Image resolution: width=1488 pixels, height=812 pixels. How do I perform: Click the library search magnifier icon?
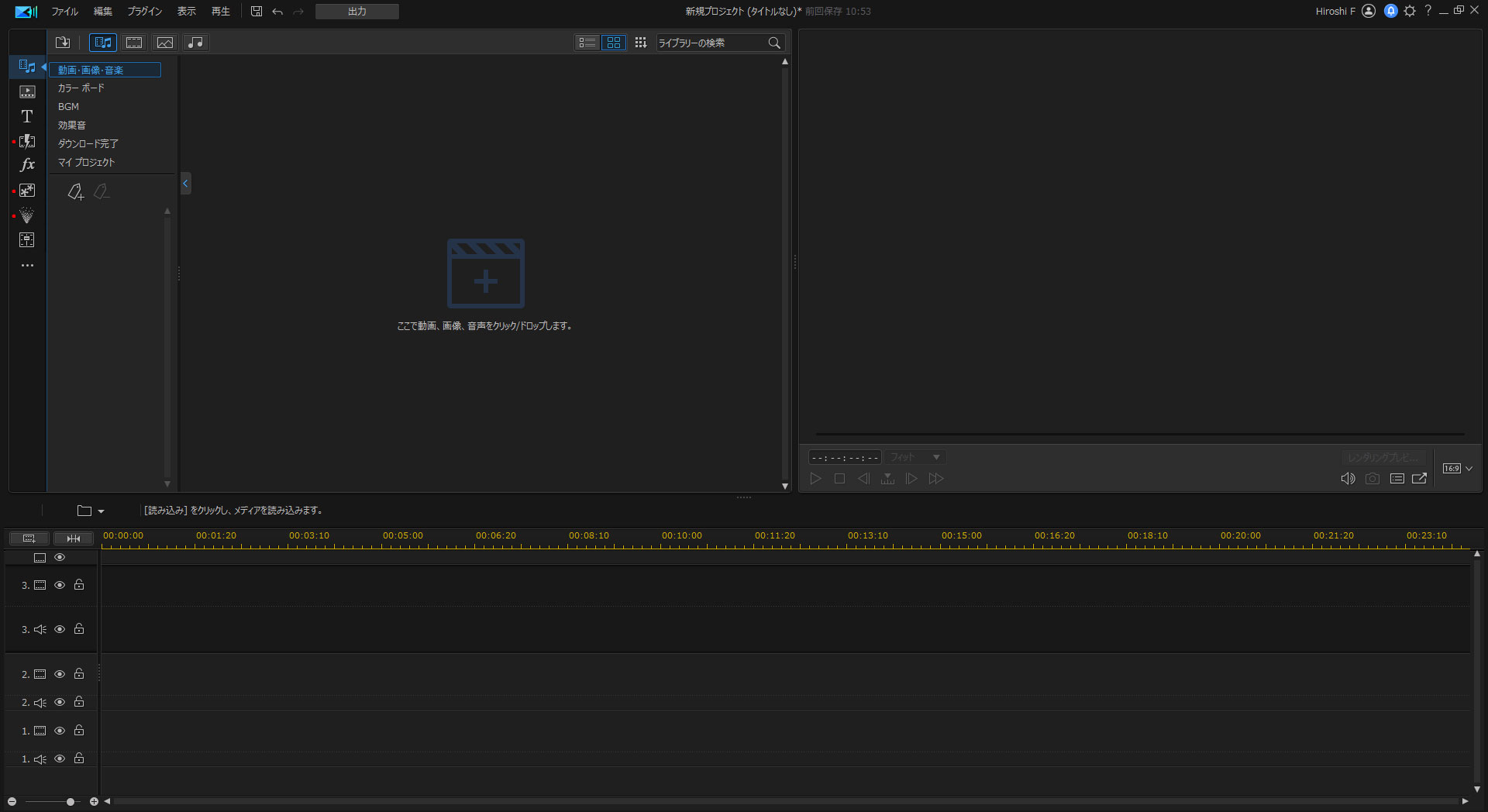click(774, 43)
